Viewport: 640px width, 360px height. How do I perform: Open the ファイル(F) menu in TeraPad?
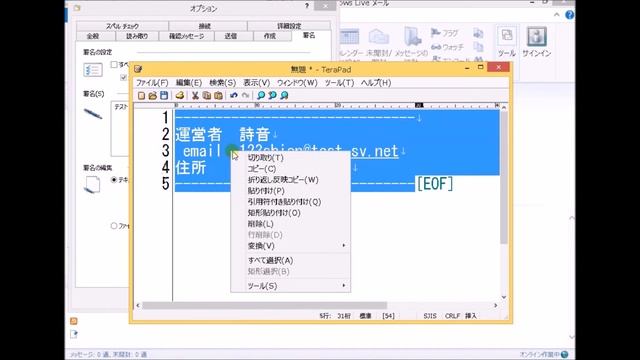tap(152, 83)
